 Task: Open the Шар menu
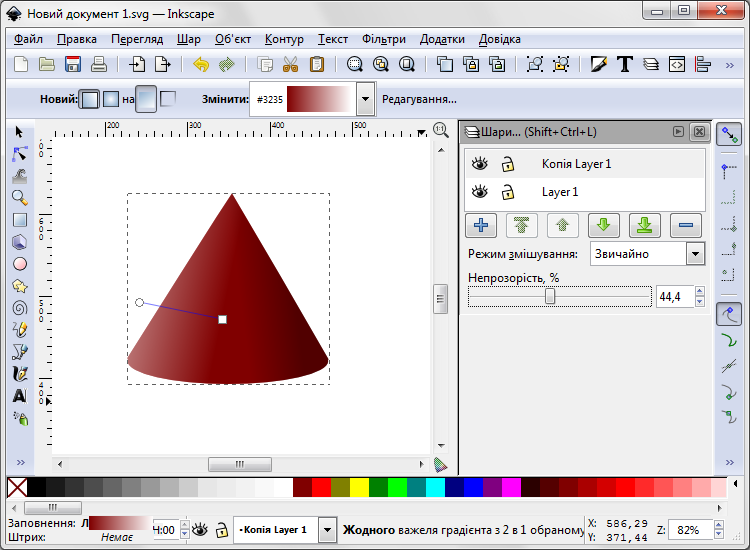[188, 39]
